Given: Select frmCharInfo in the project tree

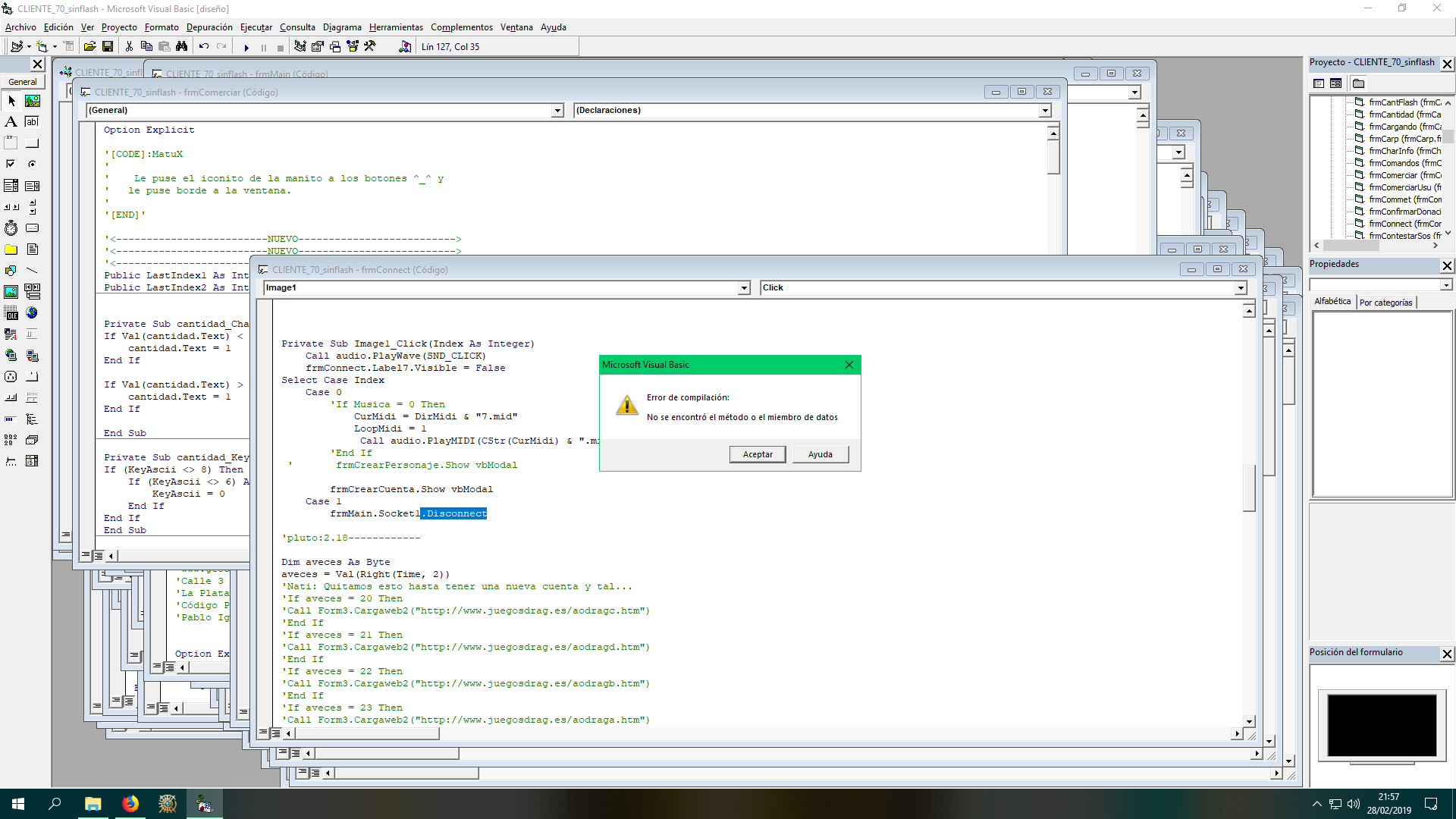Looking at the screenshot, I should (x=1398, y=151).
